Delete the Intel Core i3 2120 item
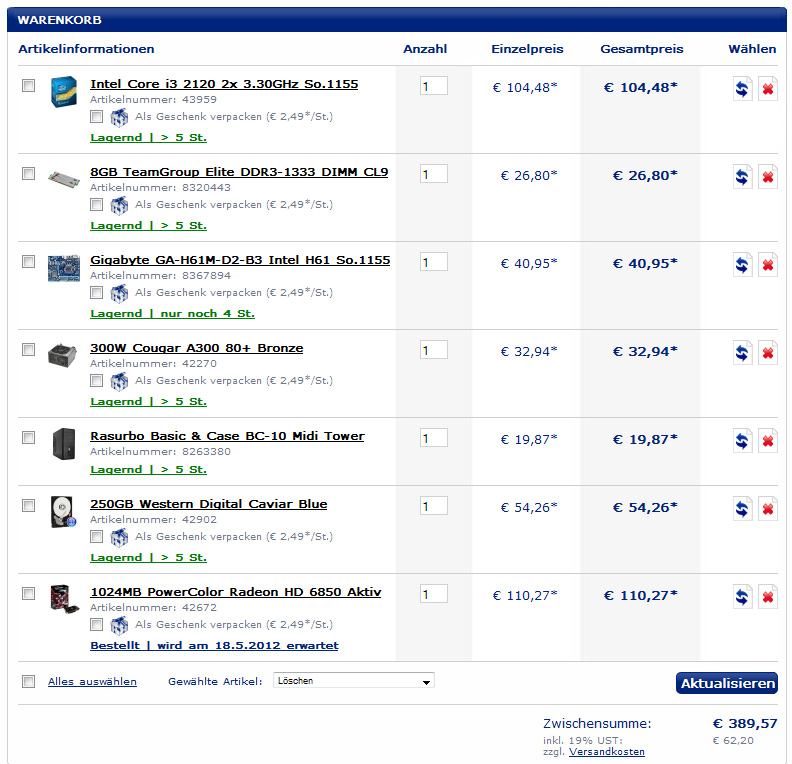This screenshot has height=764, width=792. pyautogui.click(x=768, y=89)
